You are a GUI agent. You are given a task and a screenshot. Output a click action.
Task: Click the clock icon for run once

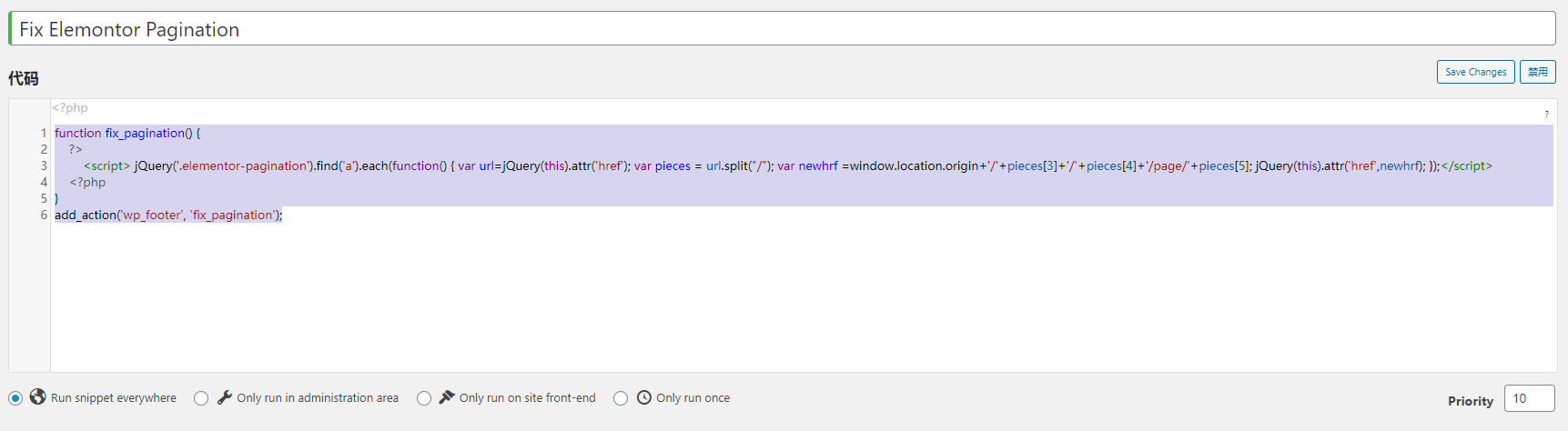(x=643, y=397)
